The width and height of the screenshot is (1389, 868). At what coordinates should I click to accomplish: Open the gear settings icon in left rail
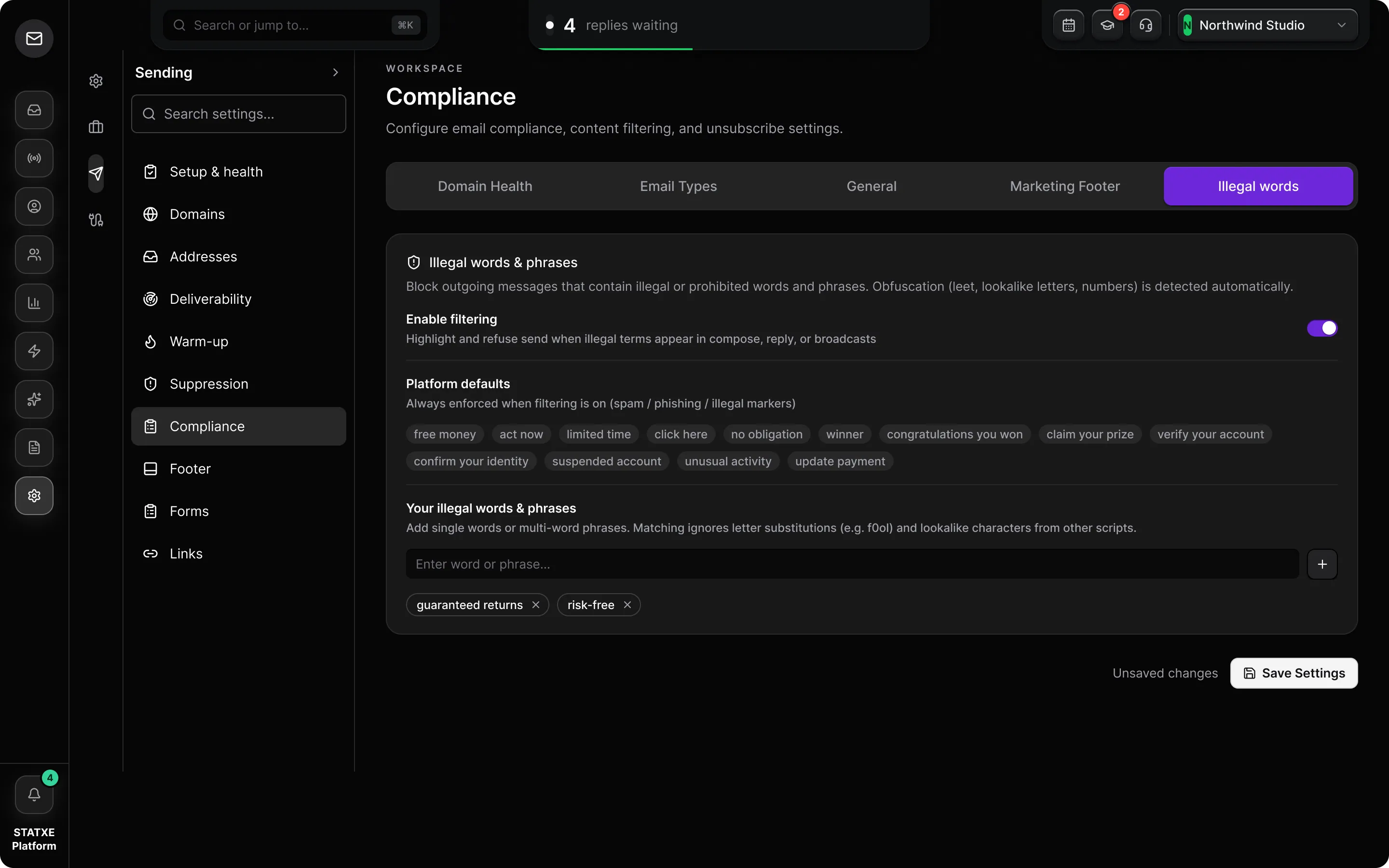tap(34, 495)
